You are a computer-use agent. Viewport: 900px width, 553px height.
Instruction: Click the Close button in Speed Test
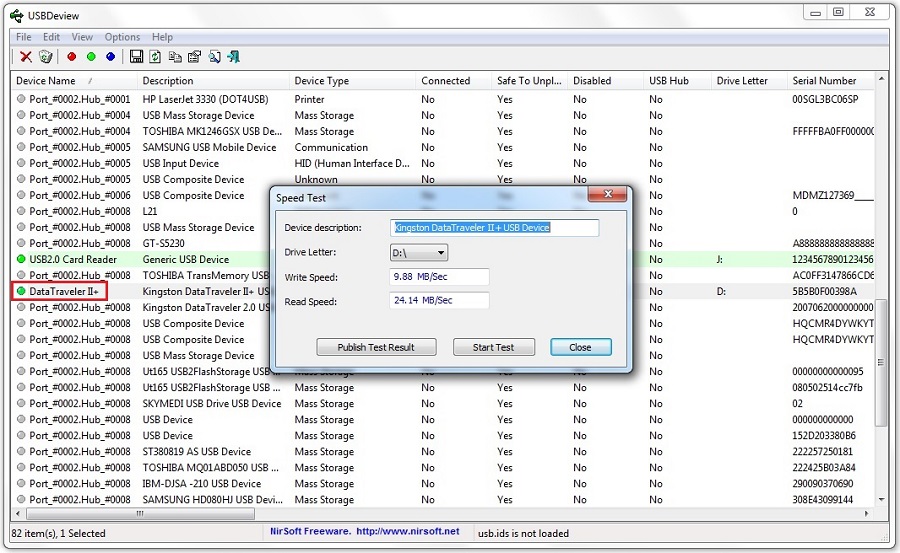[x=580, y=347]
